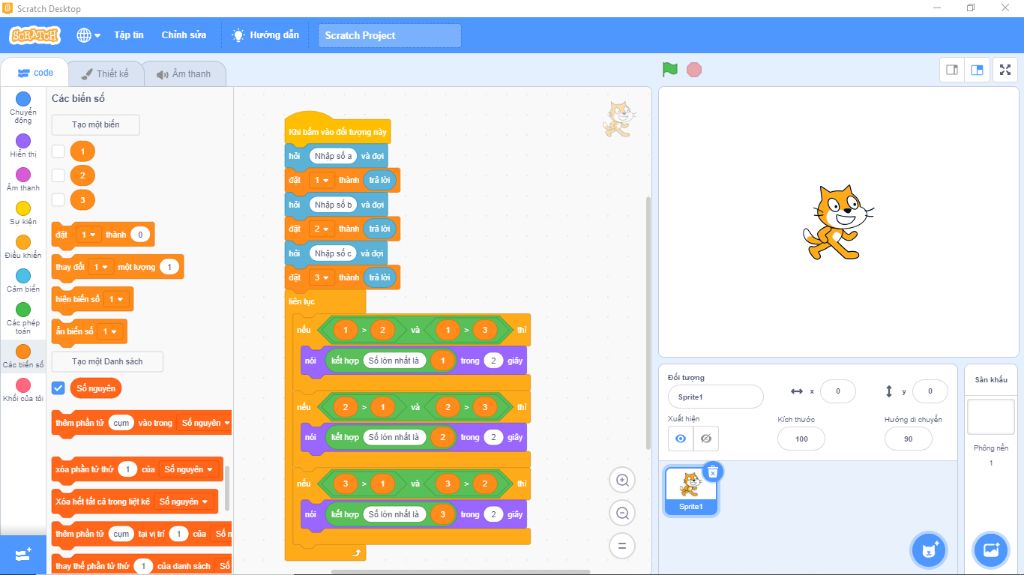Check the box for variable 1
This screenshot has height=575, width=1024.
[x=58, y=151]
